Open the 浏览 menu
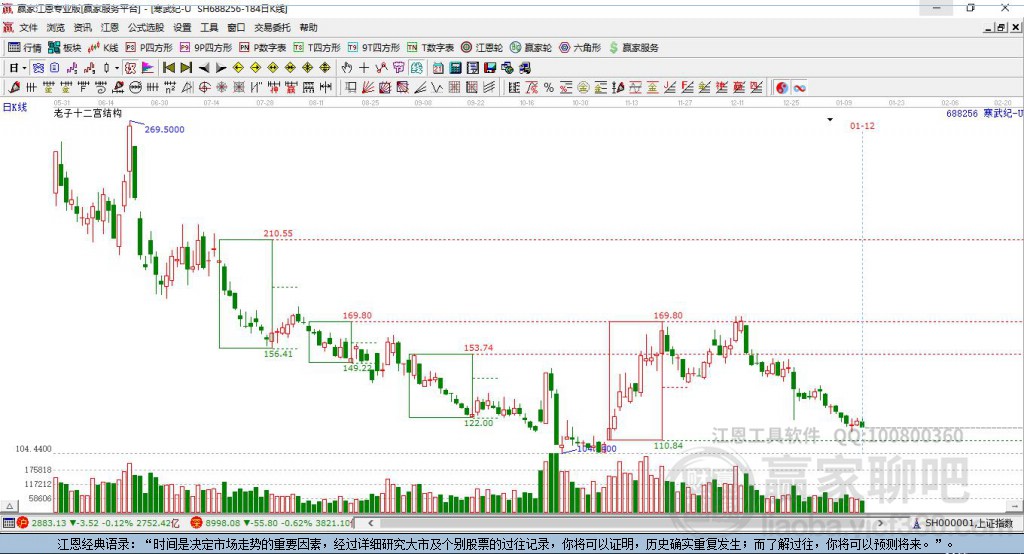The image size is (1024, 554). [x=56, y=27]
